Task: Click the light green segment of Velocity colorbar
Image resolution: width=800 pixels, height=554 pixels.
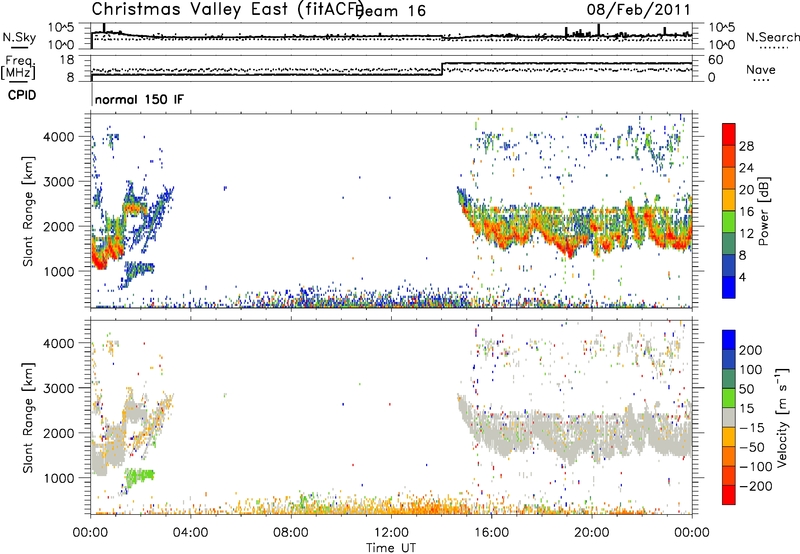Action: click(x=729, y=398)
